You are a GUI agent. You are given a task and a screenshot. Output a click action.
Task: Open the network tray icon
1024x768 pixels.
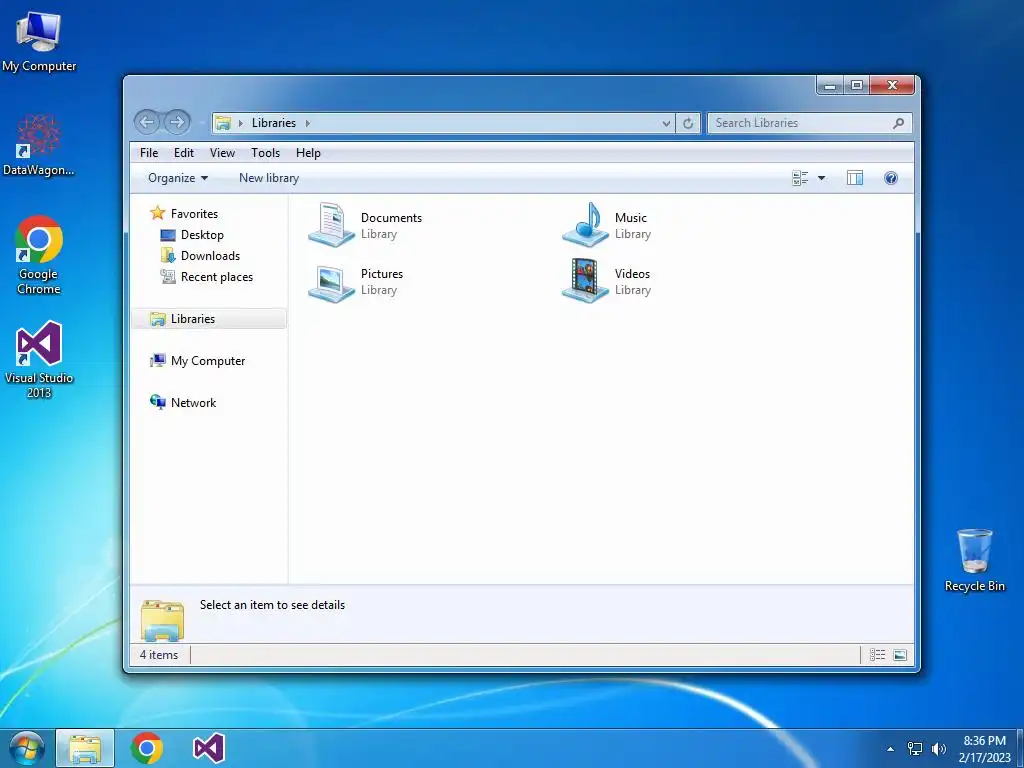point(915,749)
